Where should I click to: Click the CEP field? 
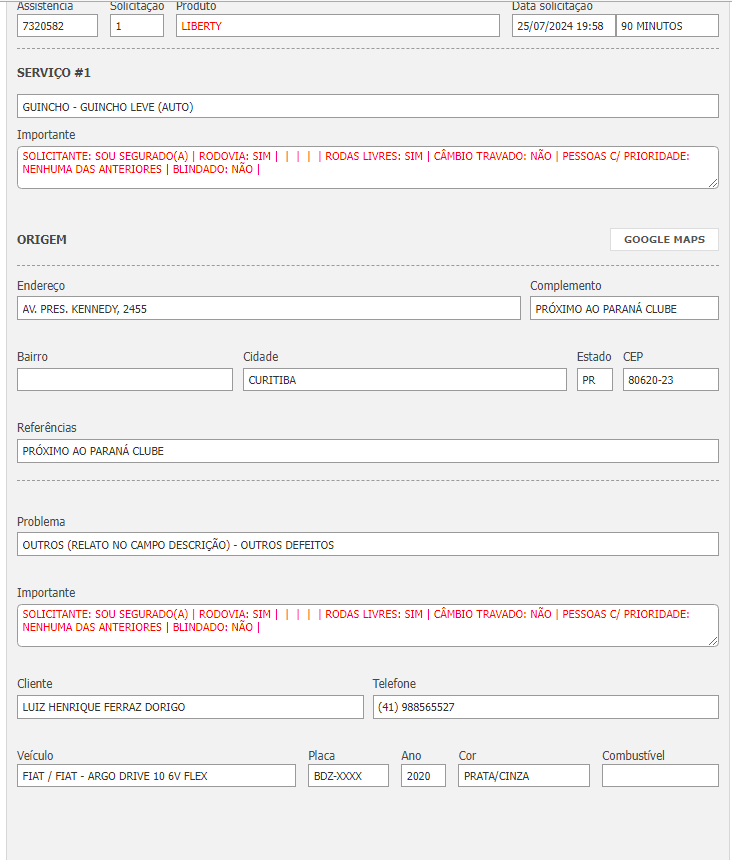pos(670,380)
